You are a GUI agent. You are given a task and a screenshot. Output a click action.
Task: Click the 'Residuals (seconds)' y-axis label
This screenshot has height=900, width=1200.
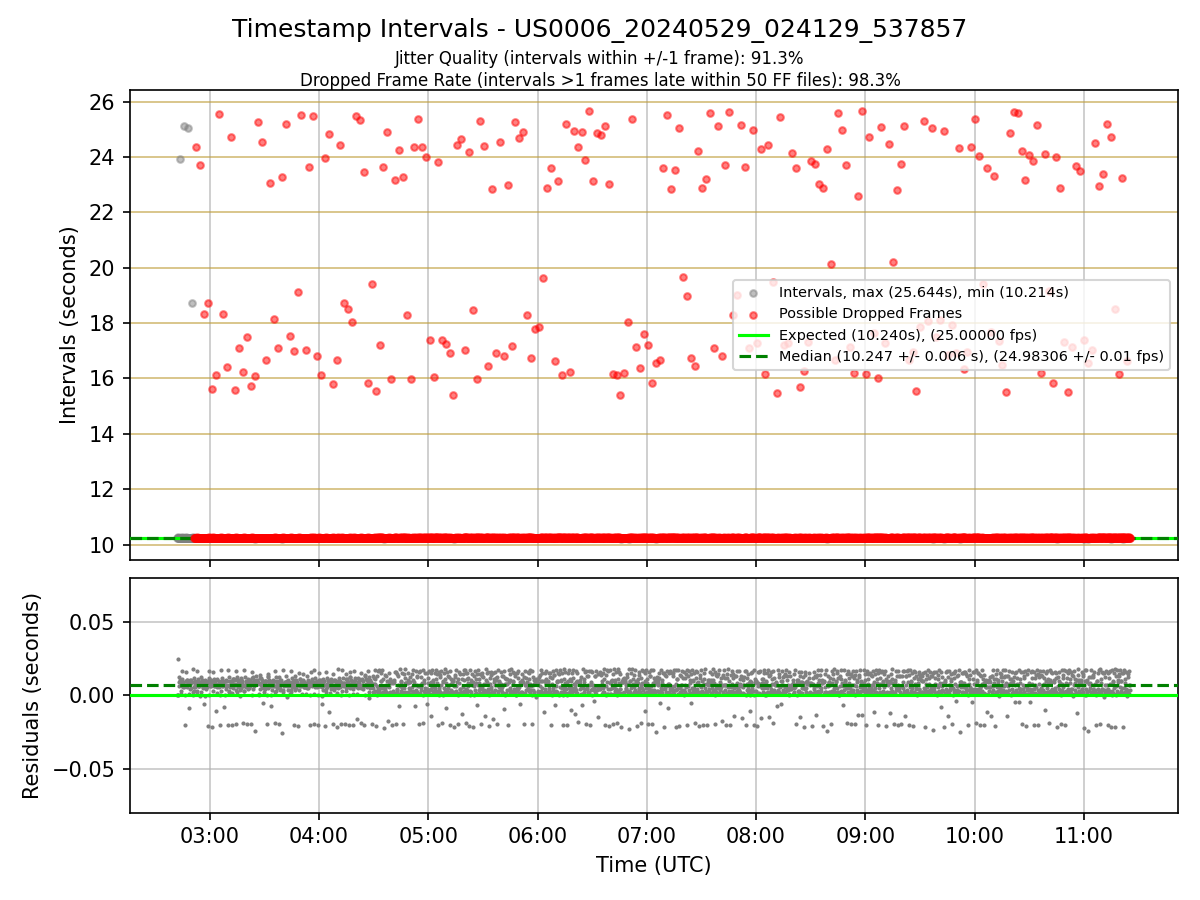32,696
